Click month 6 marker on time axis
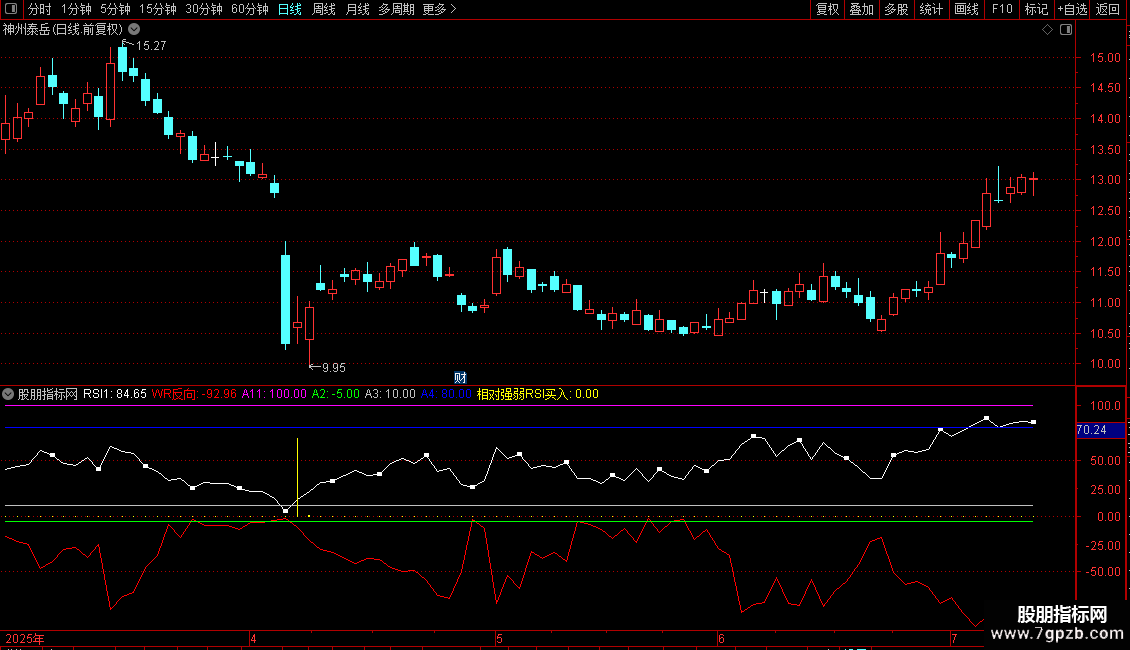Image resolution: width=1130 pixels, height=650 pixels. [721, 639]
